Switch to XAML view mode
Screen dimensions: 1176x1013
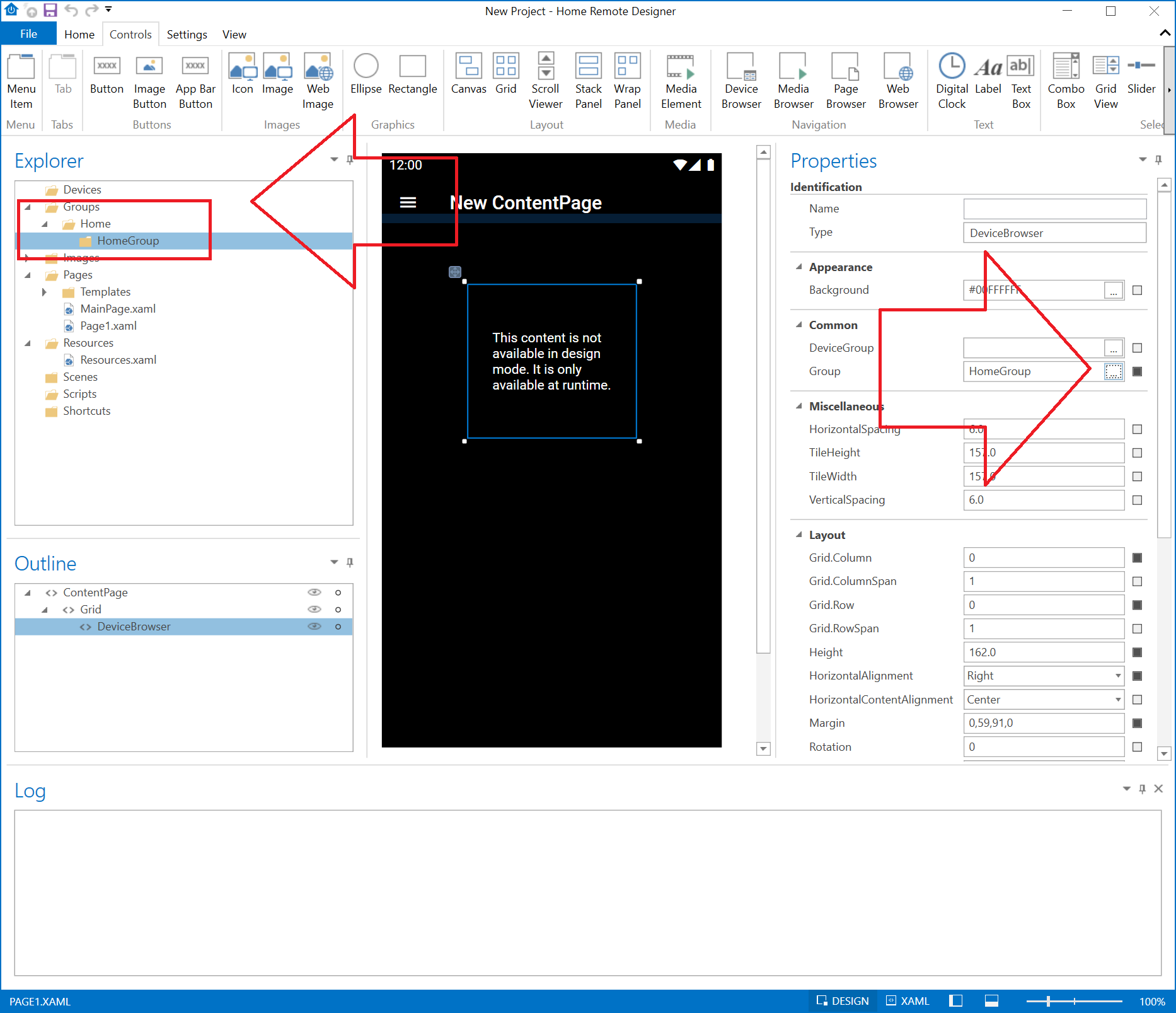point(908,1001)
